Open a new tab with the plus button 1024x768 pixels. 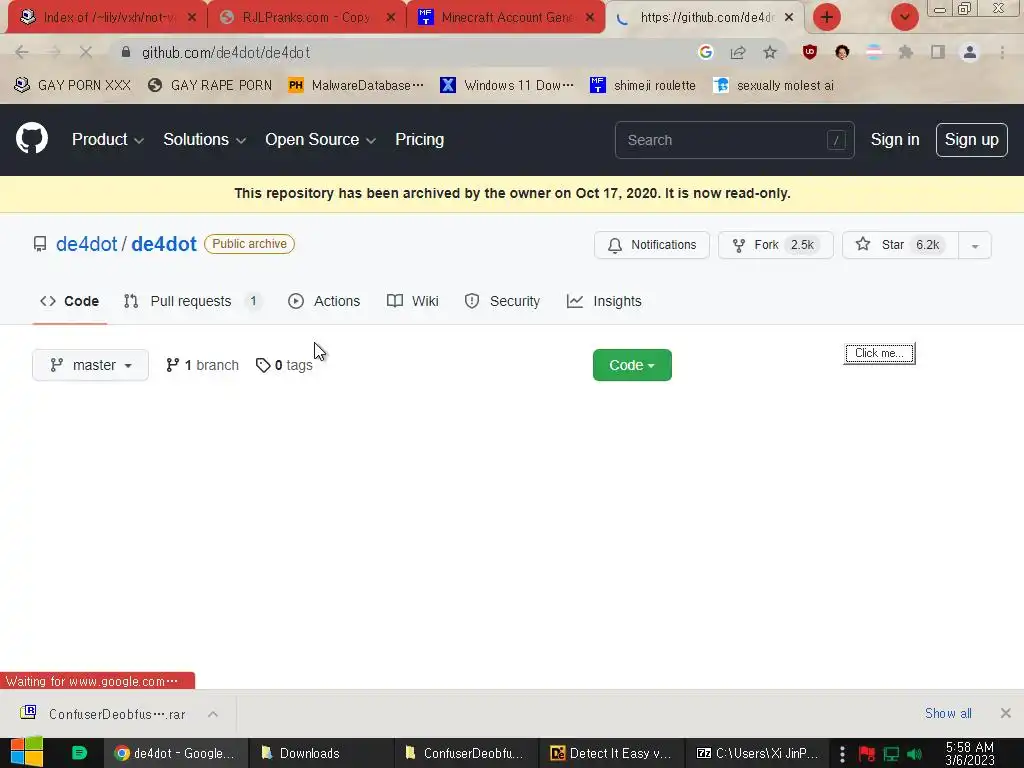pyautogui.click(x=827, y=17)
